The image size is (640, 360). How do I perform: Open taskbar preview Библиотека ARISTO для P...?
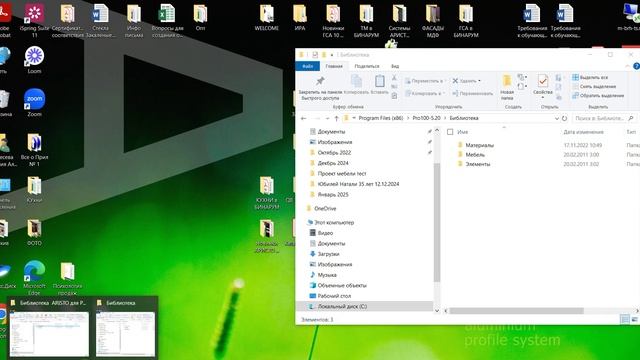[x=49, y=329]
